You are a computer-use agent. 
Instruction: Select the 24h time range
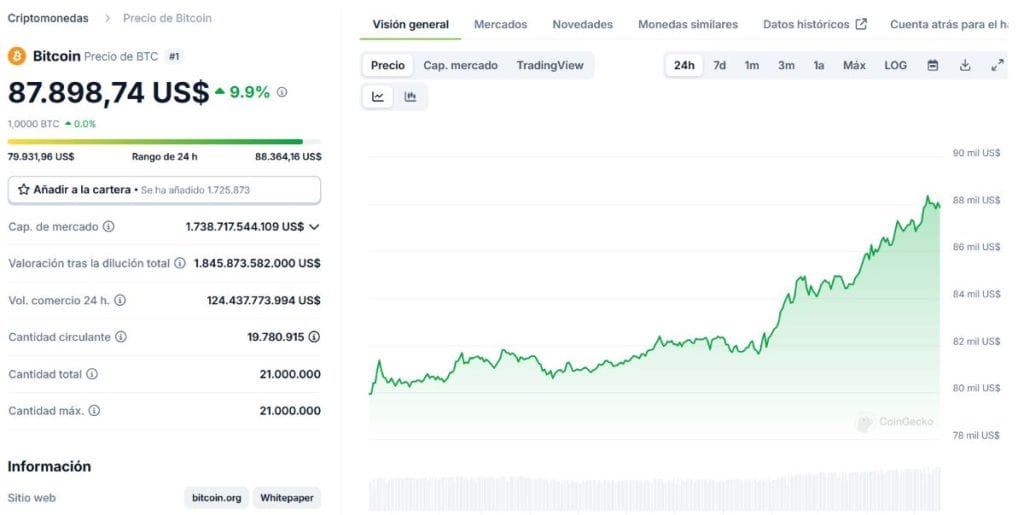pyautogui.click(x=684, y=65)
